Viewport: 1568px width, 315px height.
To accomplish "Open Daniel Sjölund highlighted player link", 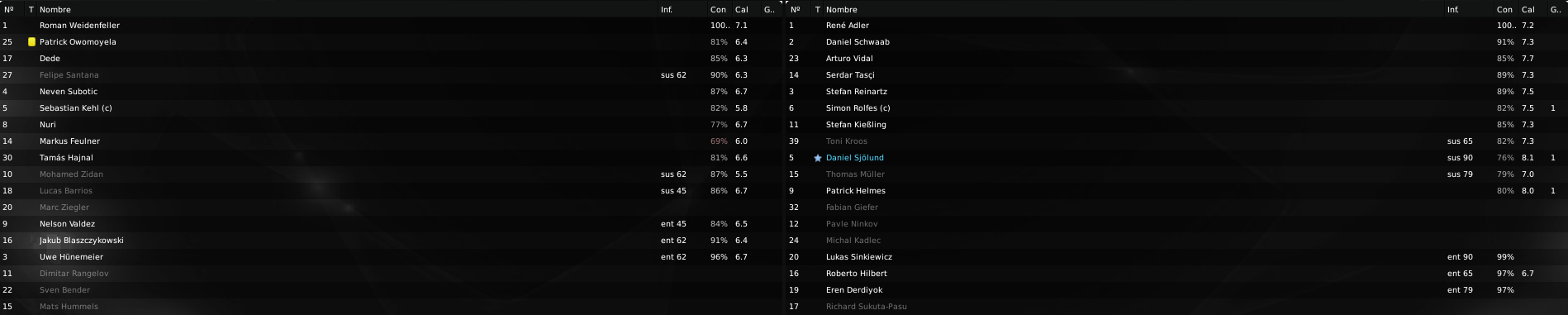I will 855,158.
